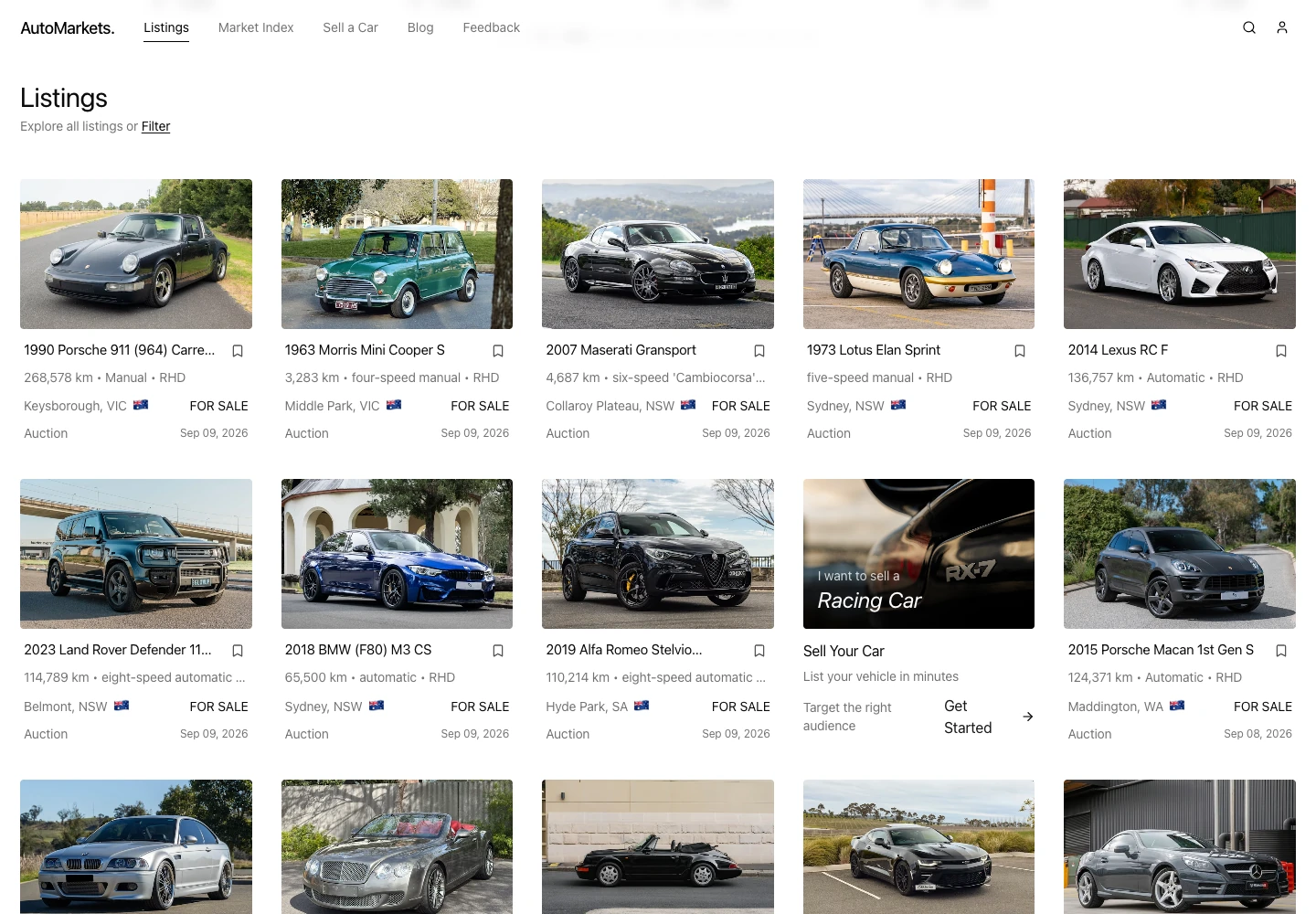1316x914 pixels.
Task: Open the Blog page
Action: point(420,27)
